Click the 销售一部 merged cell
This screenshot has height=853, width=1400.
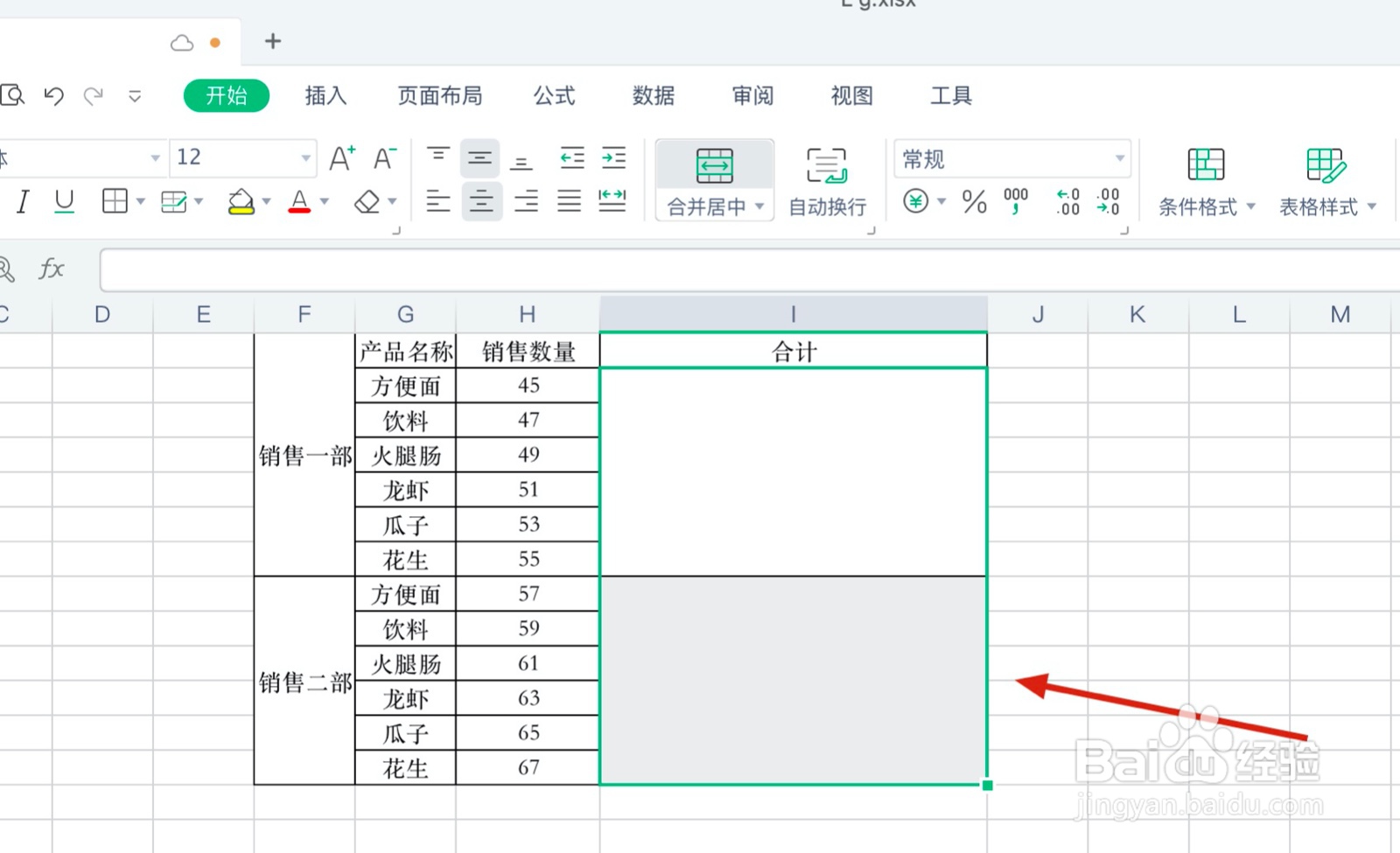(304, 455)
